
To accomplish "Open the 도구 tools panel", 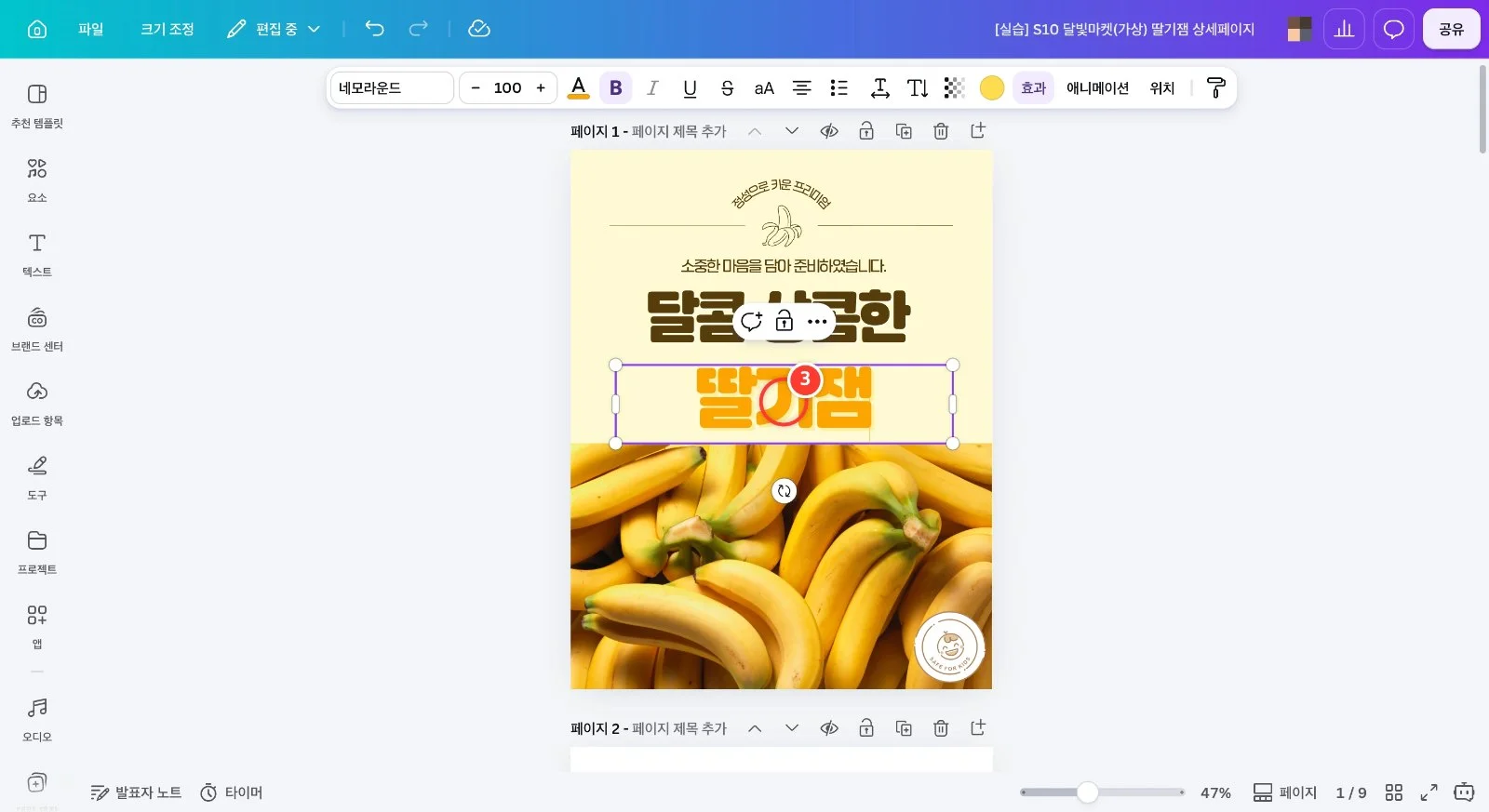I will pos(37,477).
